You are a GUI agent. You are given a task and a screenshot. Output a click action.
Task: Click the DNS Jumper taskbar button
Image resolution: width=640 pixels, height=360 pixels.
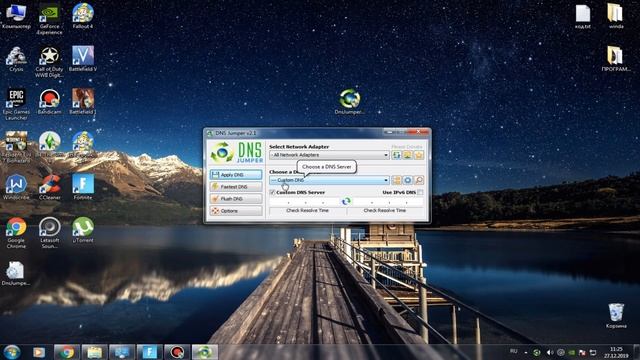pyautogui.click(x=204, y=352)
